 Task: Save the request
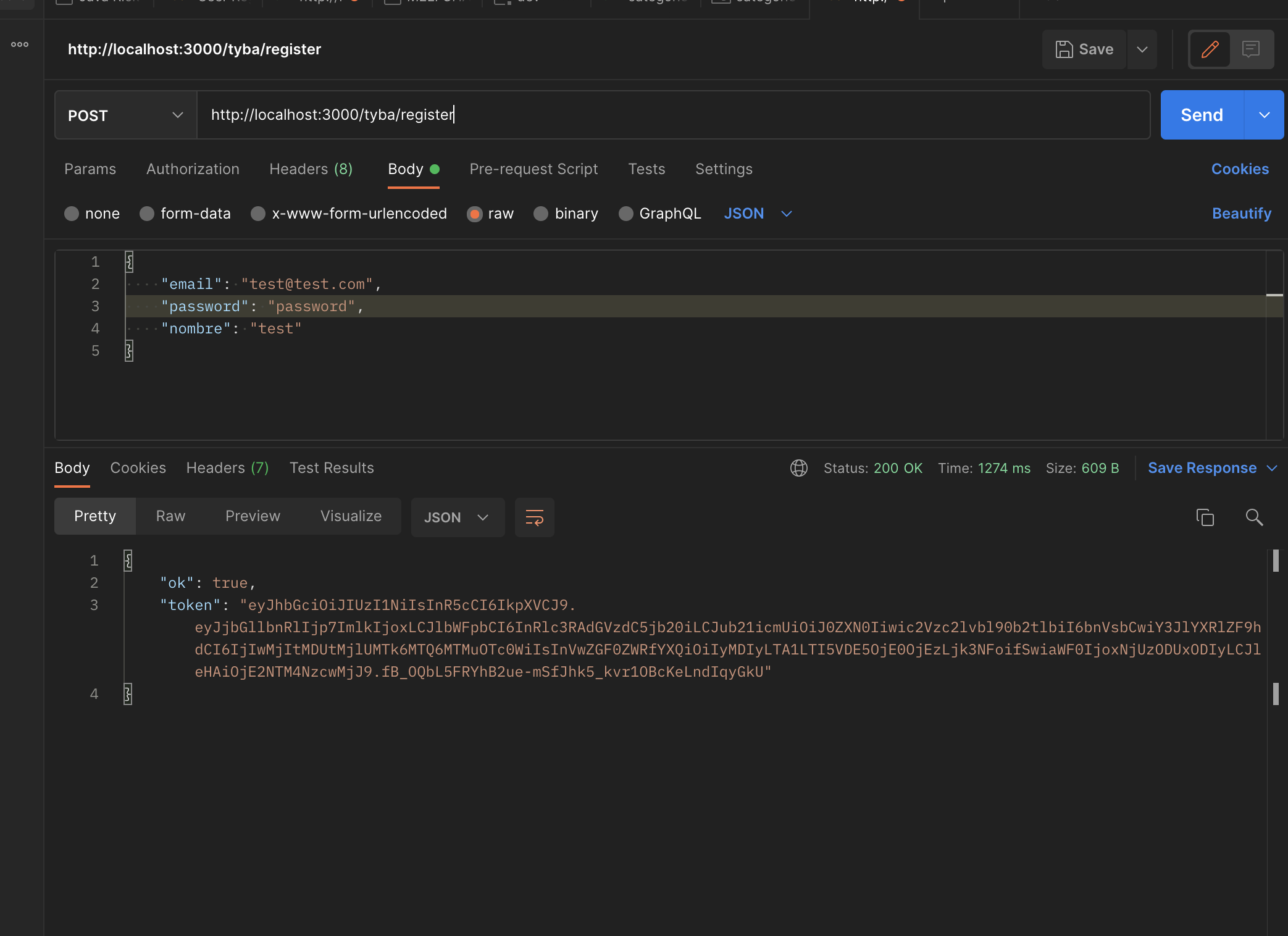tap(1084, 49)
